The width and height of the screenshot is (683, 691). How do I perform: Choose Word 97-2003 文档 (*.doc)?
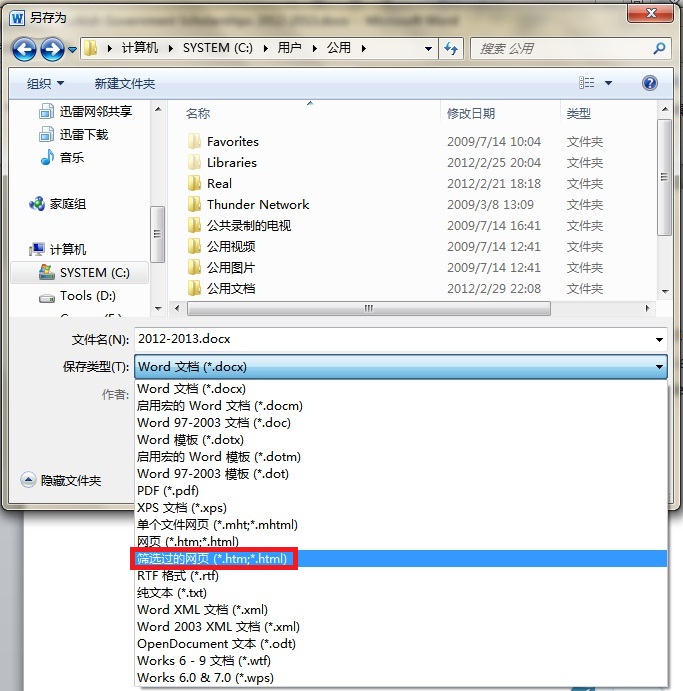point(401,423)
